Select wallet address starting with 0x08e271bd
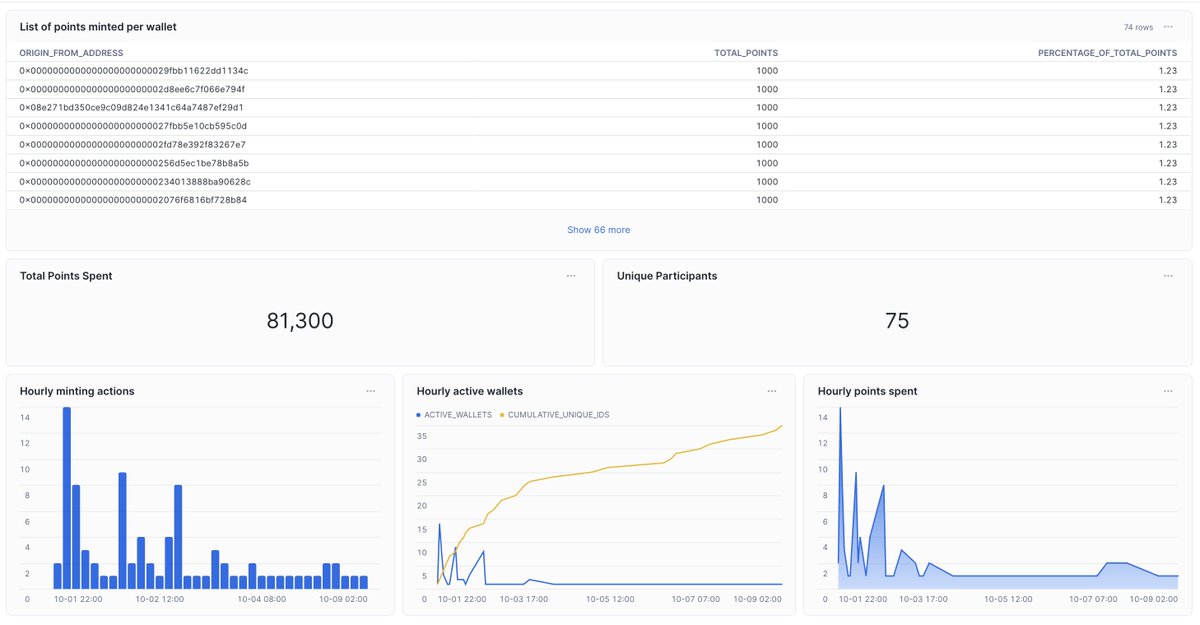1200x625 pixels. pos(132,107)
